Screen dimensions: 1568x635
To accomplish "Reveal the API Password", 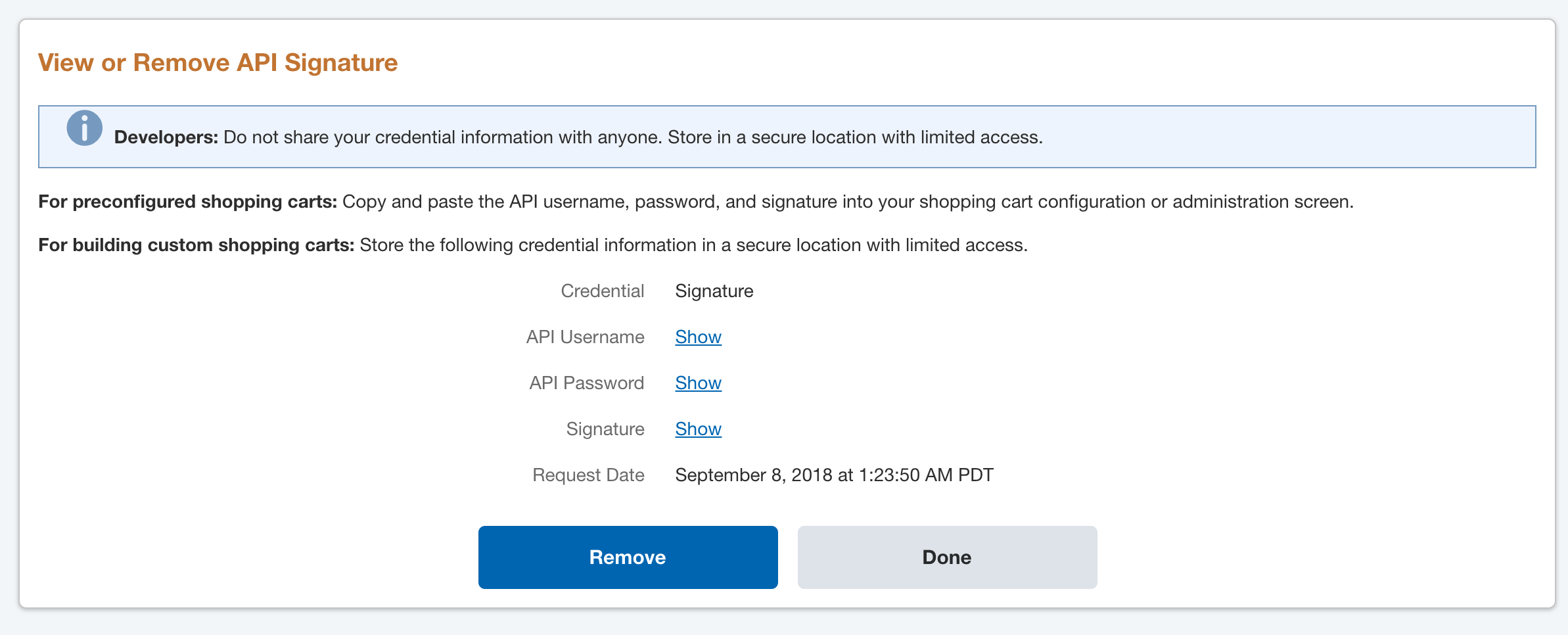I will (x=698, y=383).
